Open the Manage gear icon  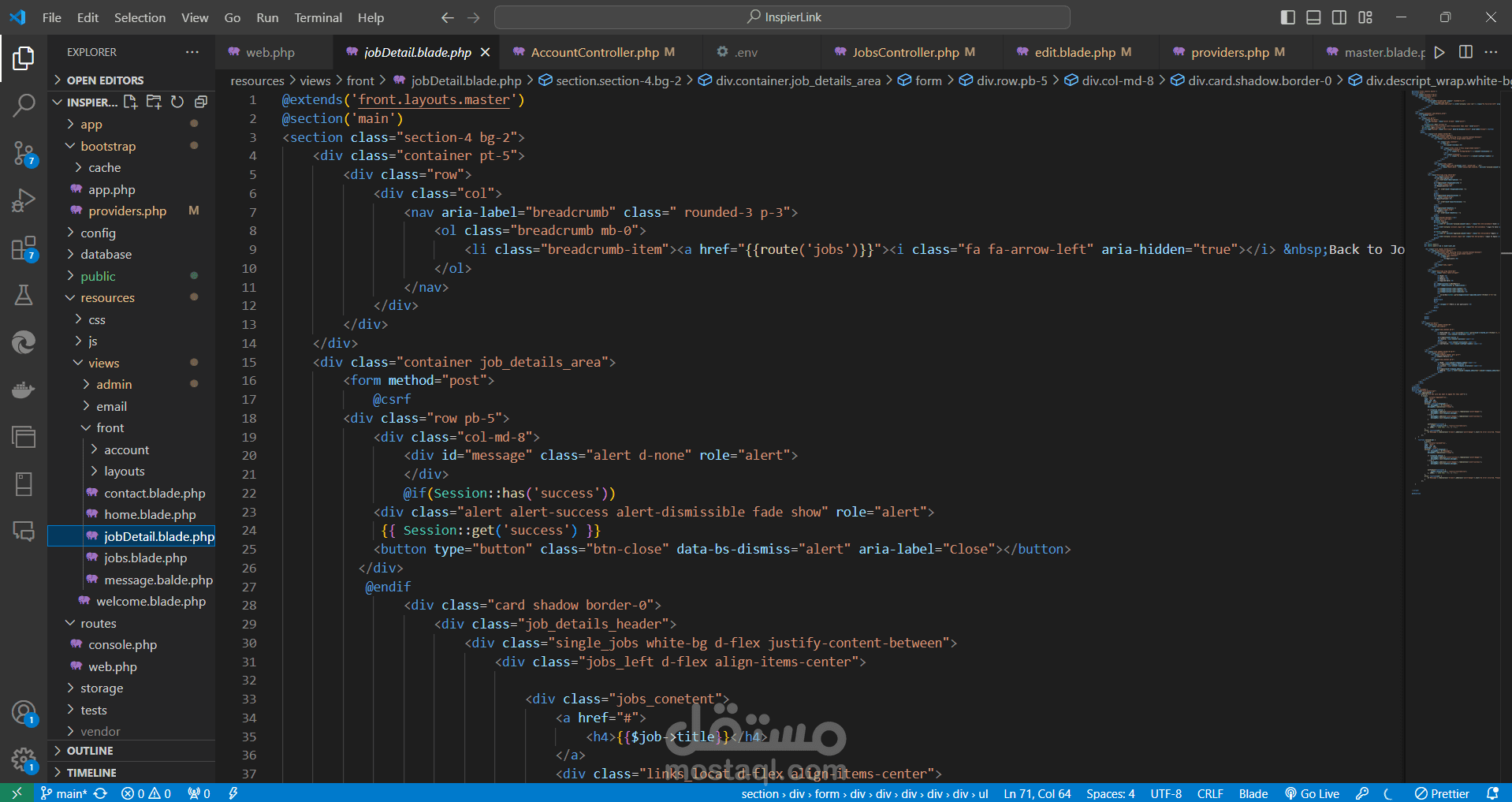click(24, 760)
